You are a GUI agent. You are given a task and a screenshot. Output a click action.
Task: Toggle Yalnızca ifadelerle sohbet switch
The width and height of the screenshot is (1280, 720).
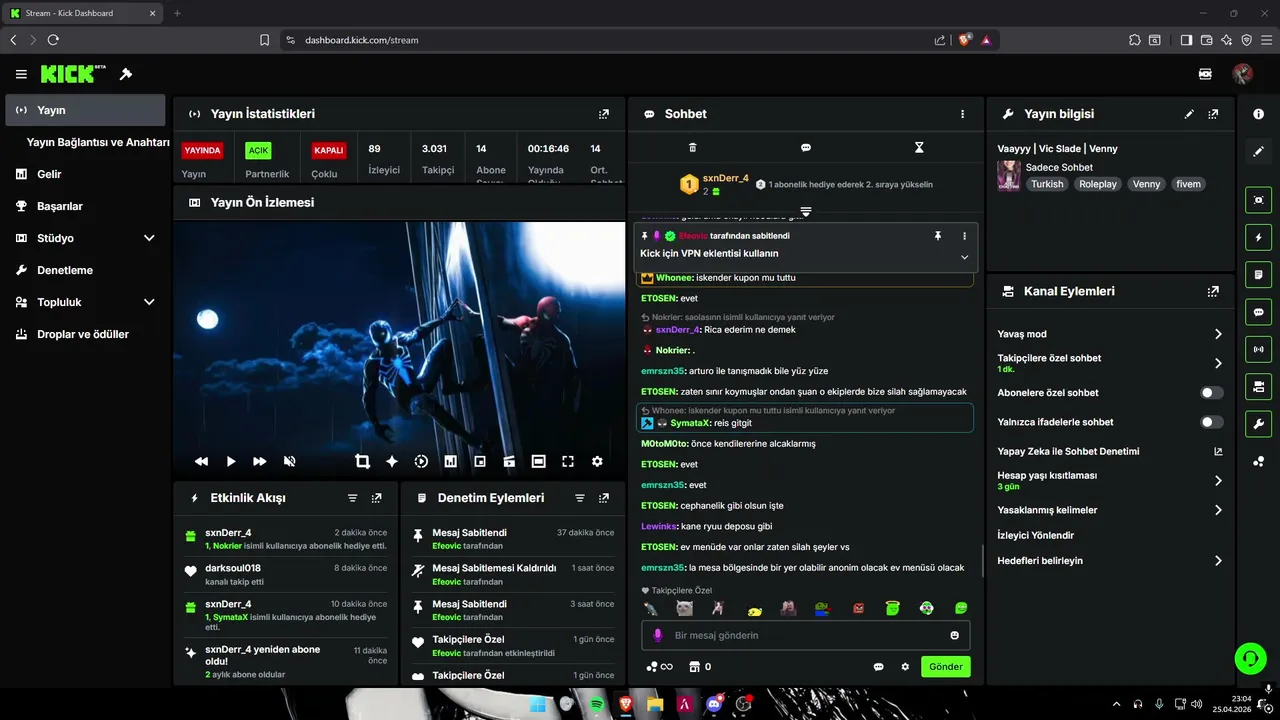pyautogui.click(x=1212, y=422)
